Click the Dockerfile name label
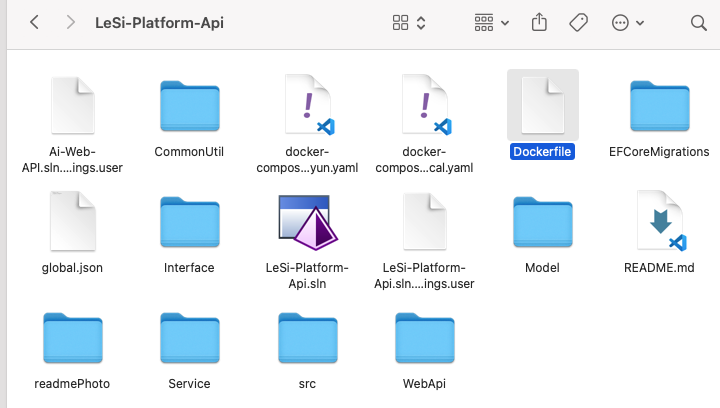This screenshot has height=408, width=720. (542, 151)
